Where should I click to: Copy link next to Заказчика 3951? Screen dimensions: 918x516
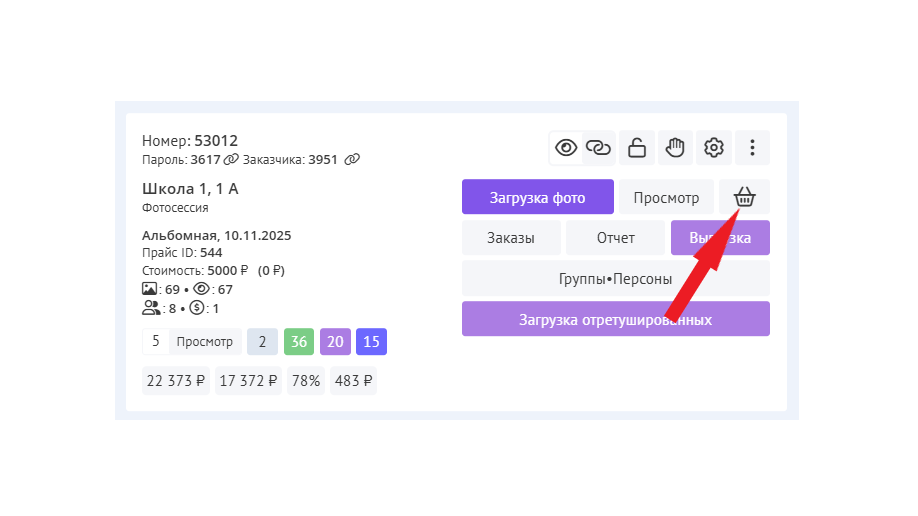click(352, 159)
